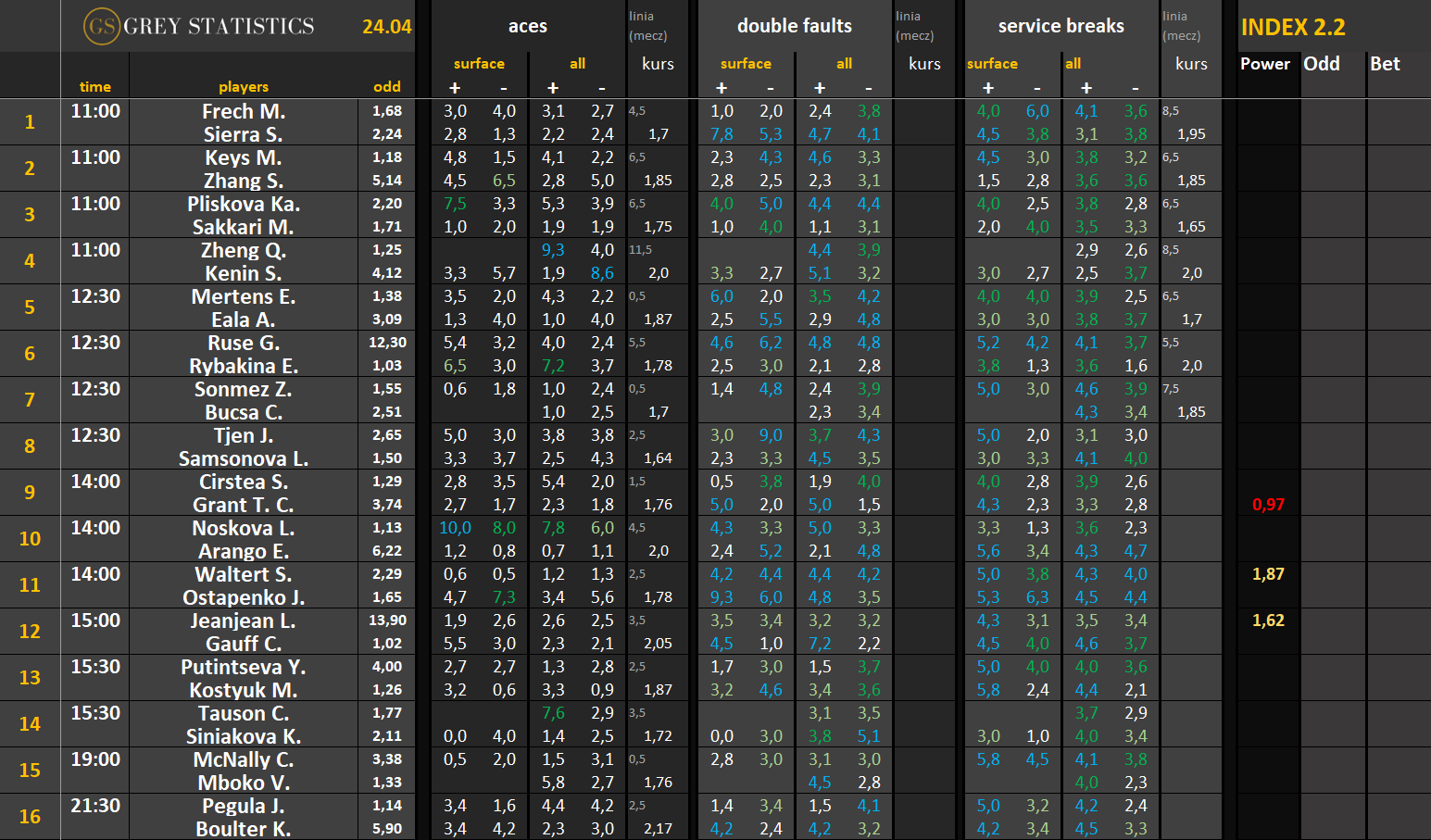
Task: Click Power value 0,97 for Grant
Action: point(1268,505)
